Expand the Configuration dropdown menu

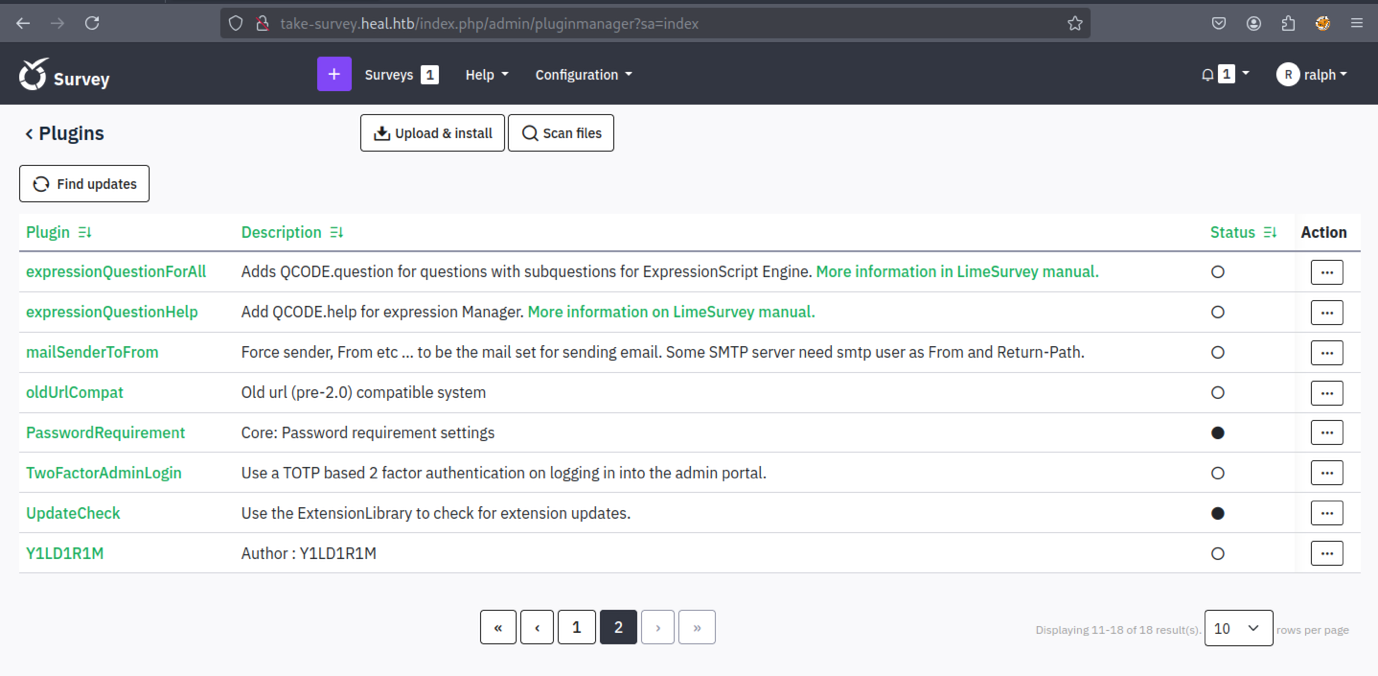tap(583, 74)
